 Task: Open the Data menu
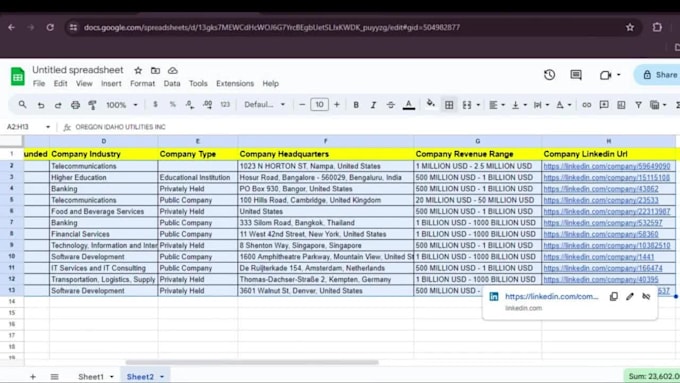(172, 83)
